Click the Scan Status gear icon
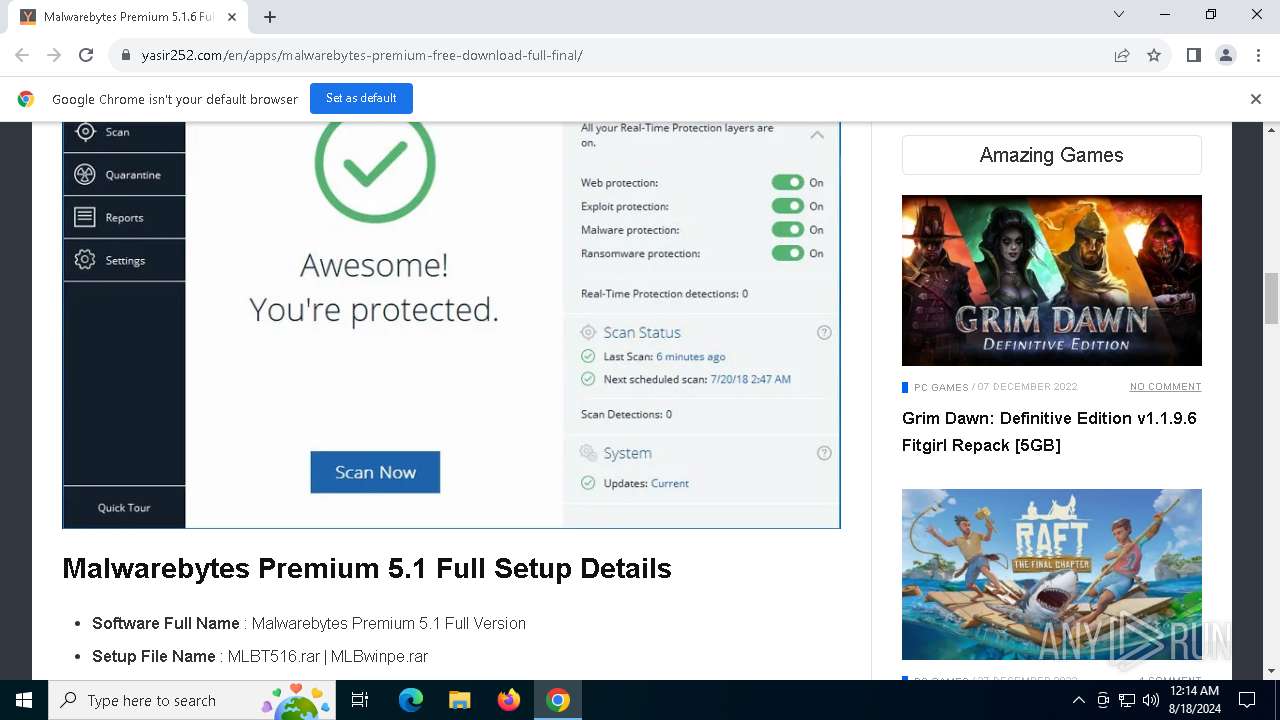 click(589, 333)
